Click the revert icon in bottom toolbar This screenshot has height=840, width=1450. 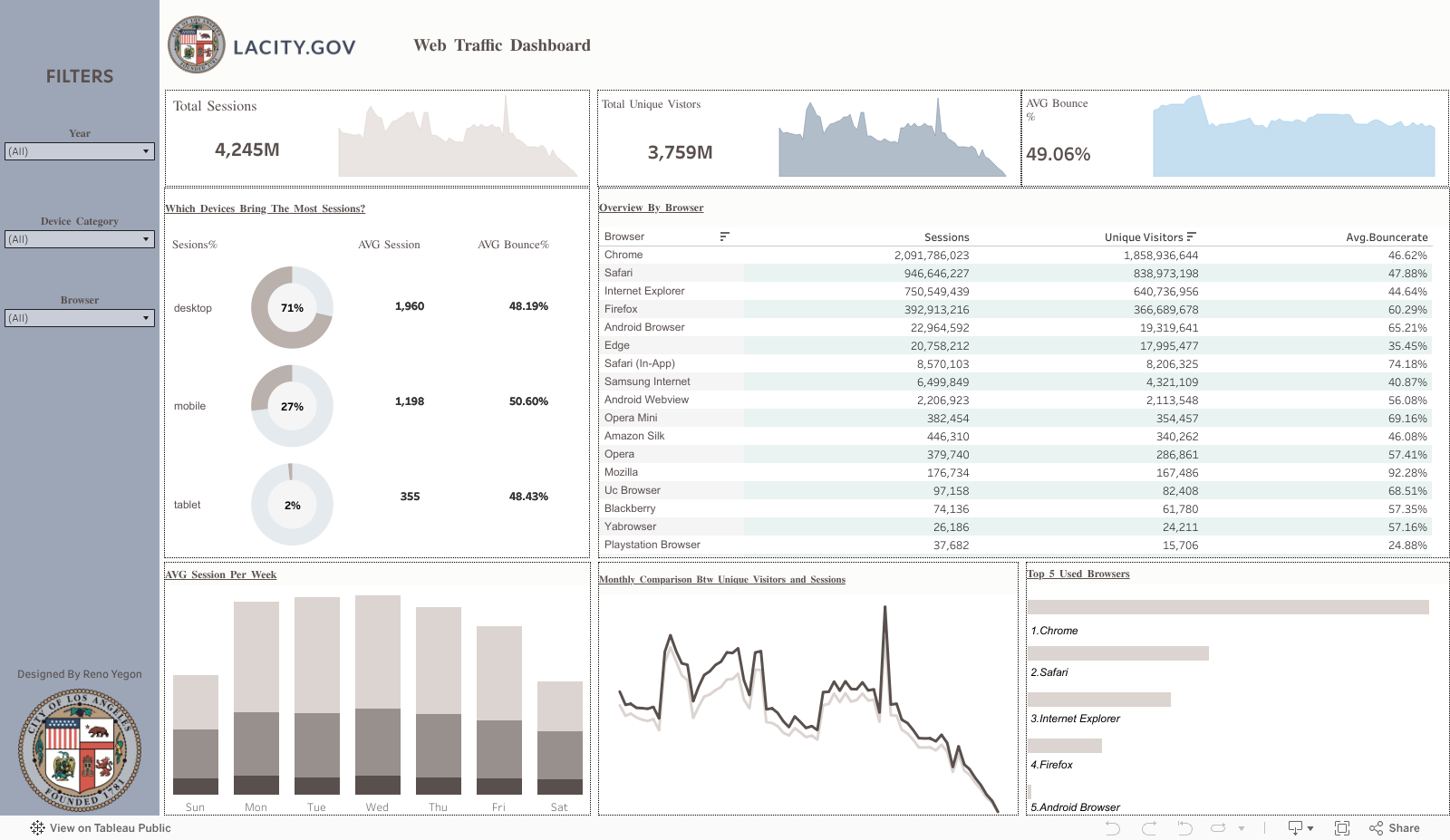(x=1184, y=828)
